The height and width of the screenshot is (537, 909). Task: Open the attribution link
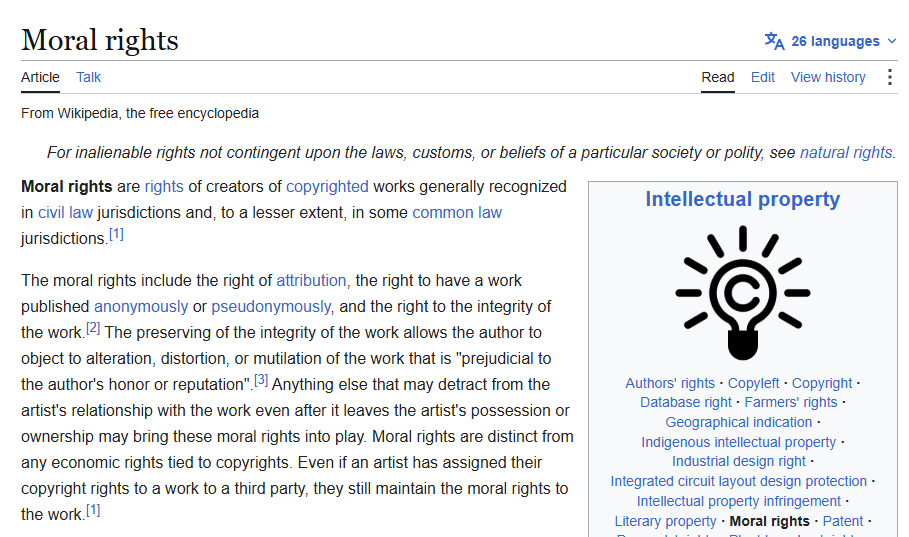311,281
